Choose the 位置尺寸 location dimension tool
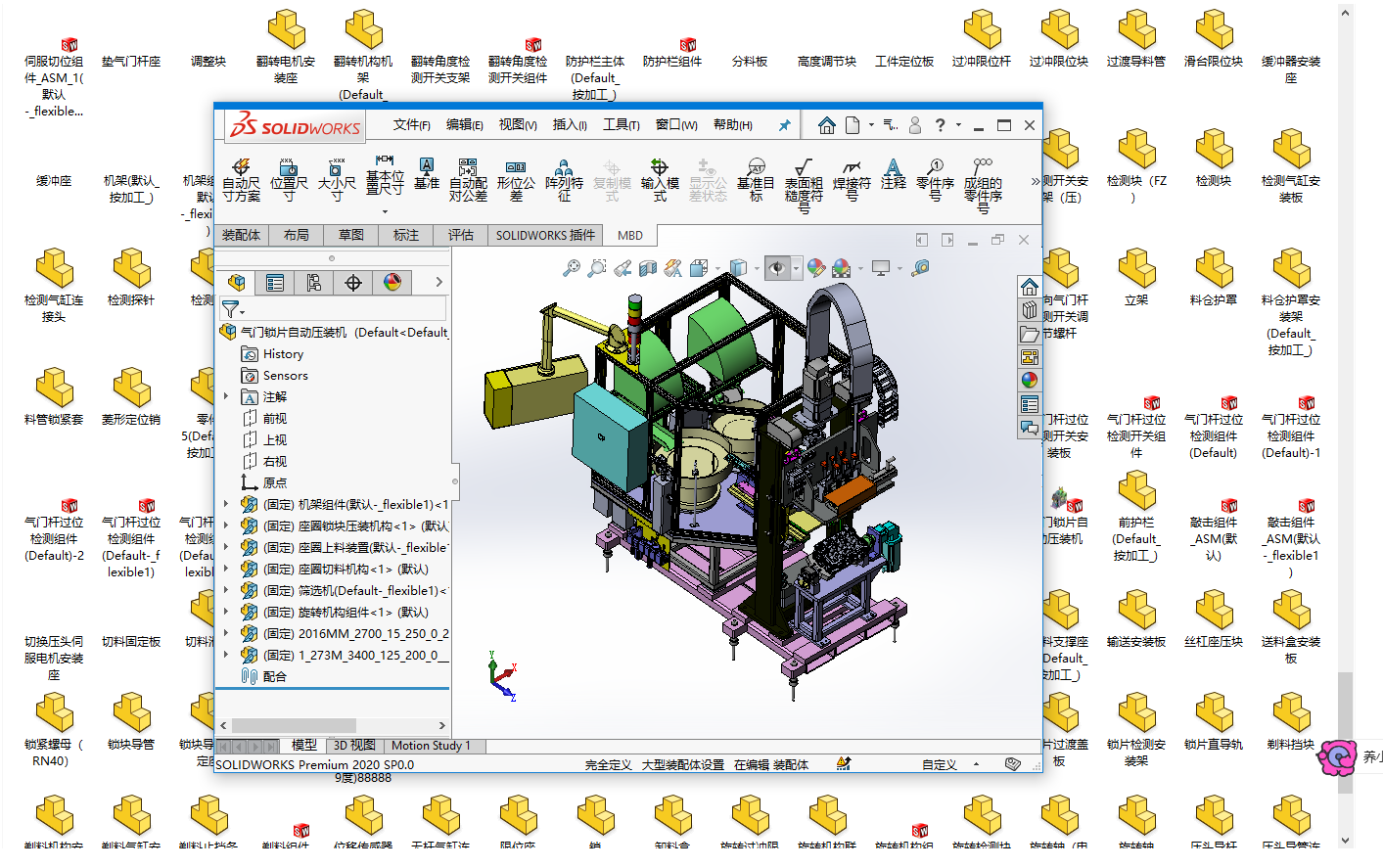The width and height of the screenshot is (1383, 868). click(x=289, y=179)
